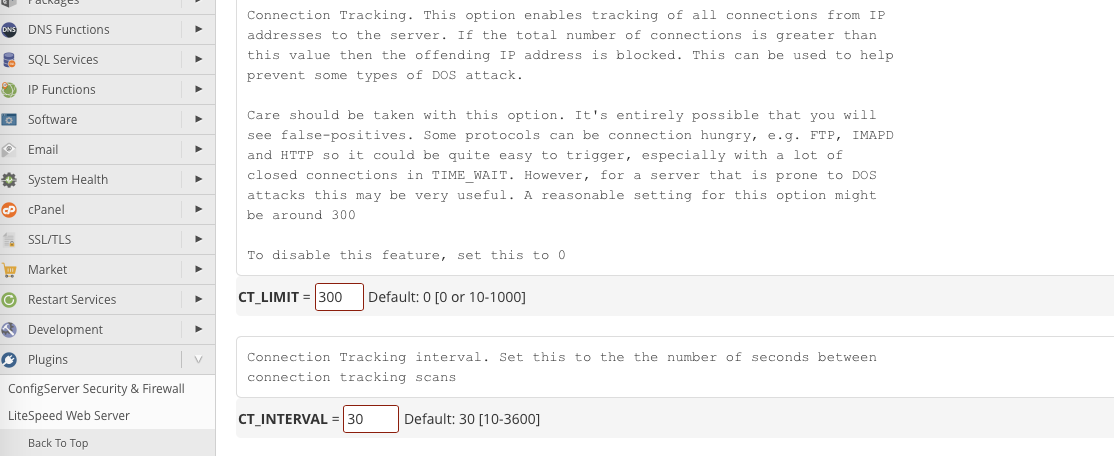Image resolution: width=1114 pixels, height=456 pixels.
Task: Click the CT_LIMIT value input field
Action: (x=339, y=297)
